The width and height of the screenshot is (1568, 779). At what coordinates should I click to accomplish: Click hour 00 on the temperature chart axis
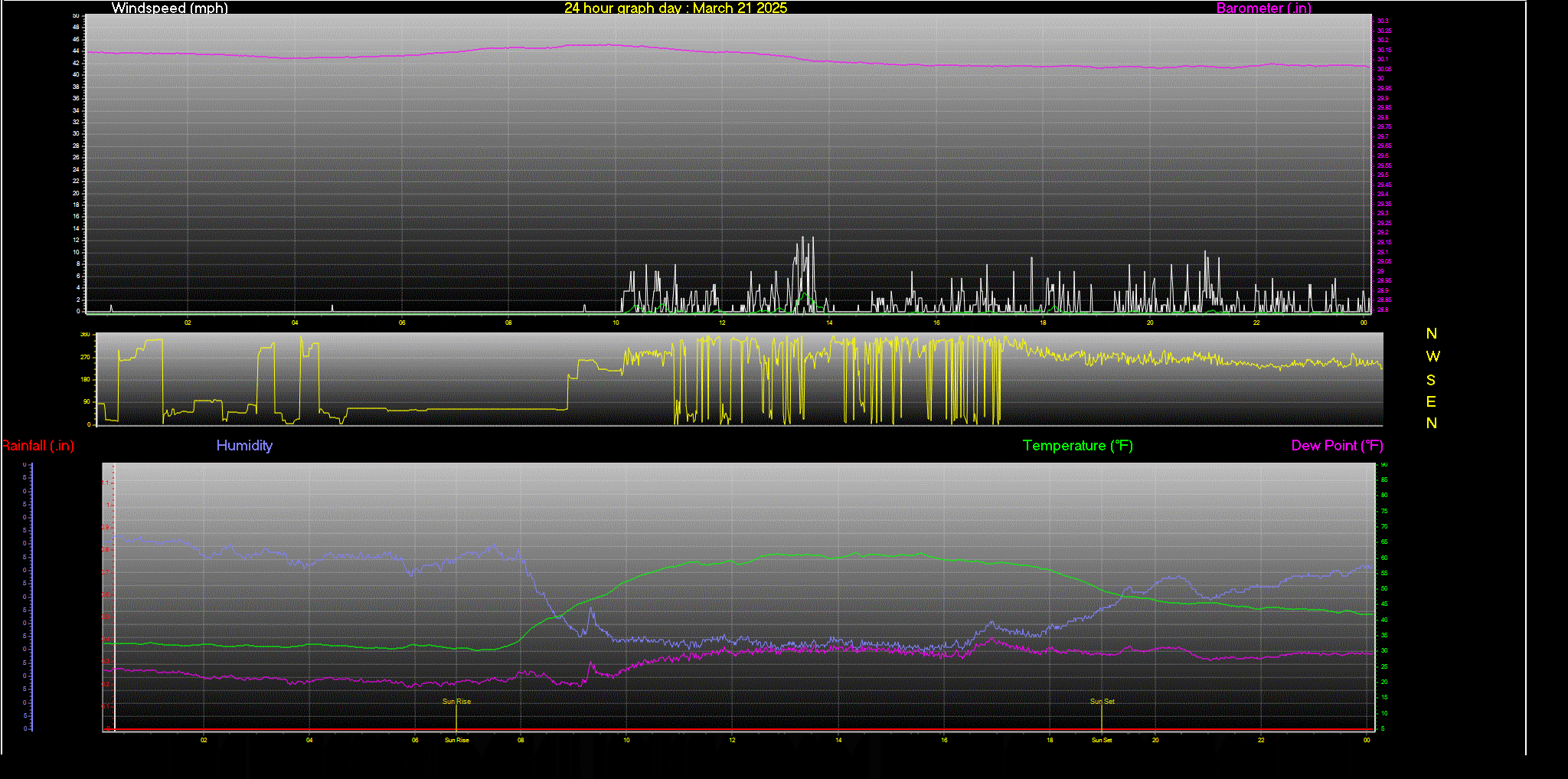pyautogui.click(x=1367, y=740)
